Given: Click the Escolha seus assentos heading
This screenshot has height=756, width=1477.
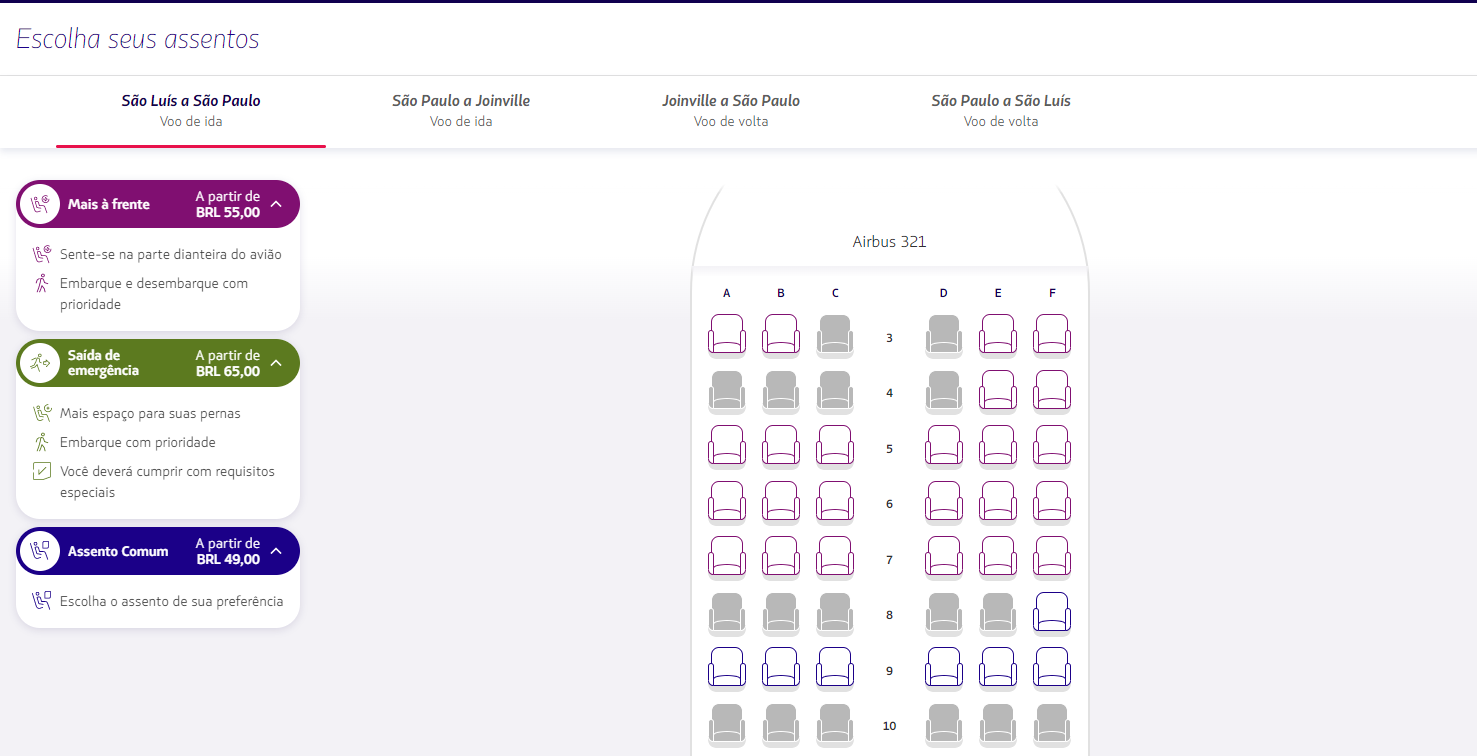Looking at the screenshot, I should (138, 39).
